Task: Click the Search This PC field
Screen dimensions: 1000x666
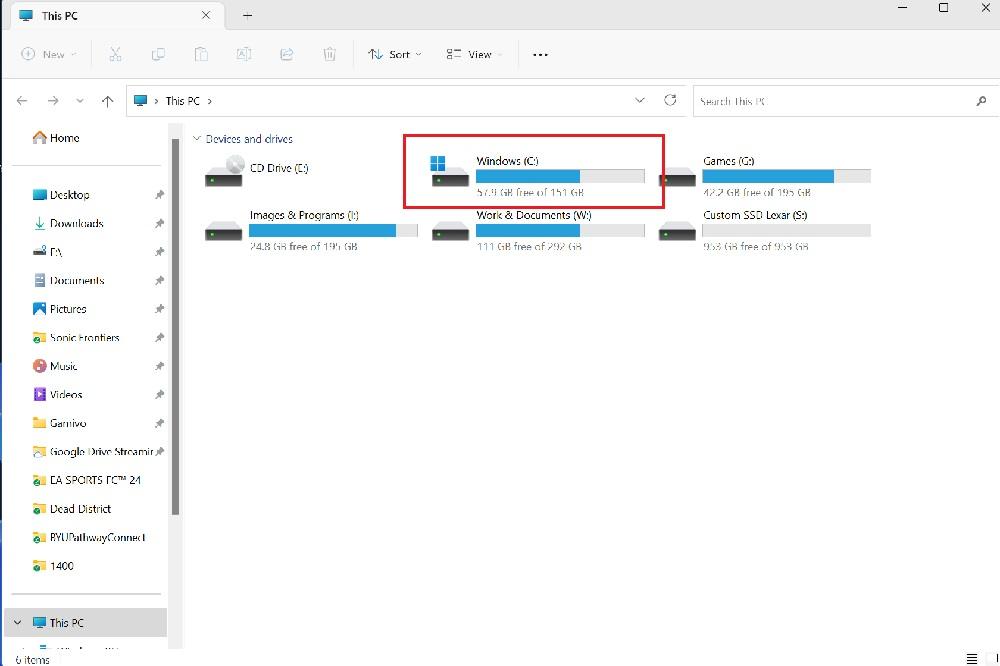Action: [x=835, y=101]
